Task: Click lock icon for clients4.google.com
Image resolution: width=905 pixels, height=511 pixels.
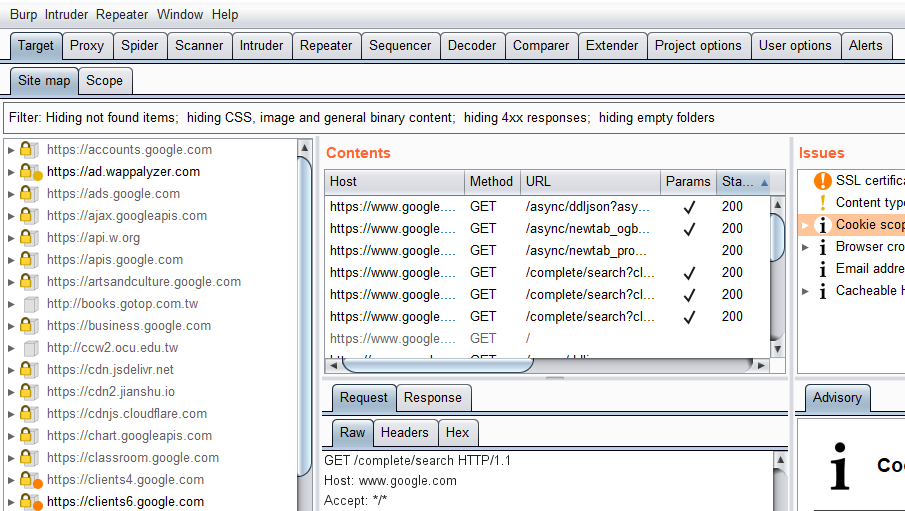Action: click(30, 479)
